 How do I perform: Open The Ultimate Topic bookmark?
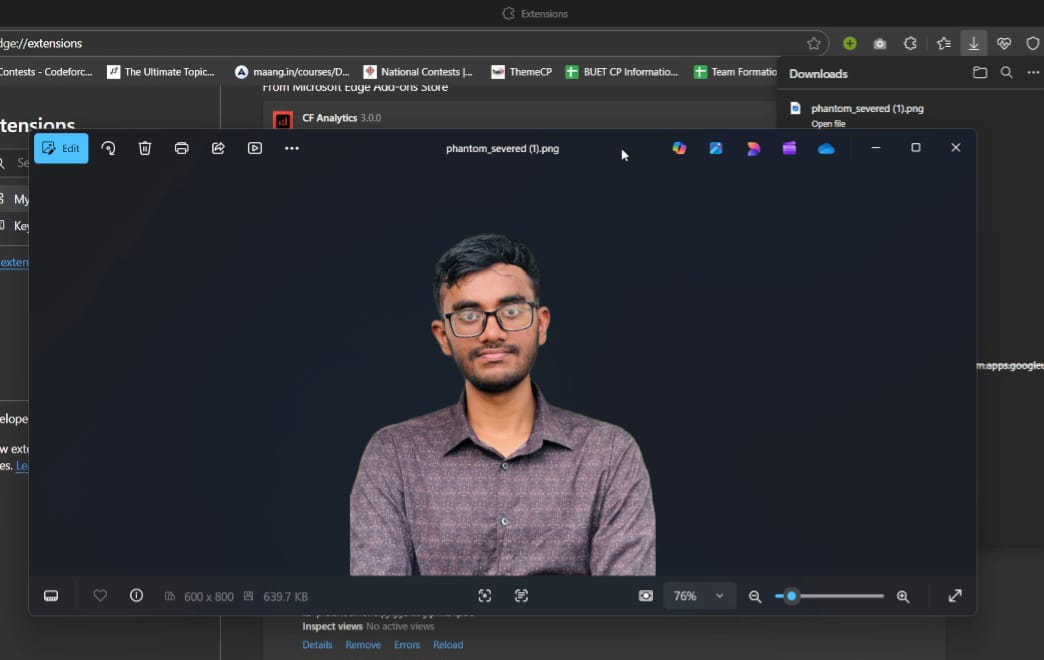[161, 72]
